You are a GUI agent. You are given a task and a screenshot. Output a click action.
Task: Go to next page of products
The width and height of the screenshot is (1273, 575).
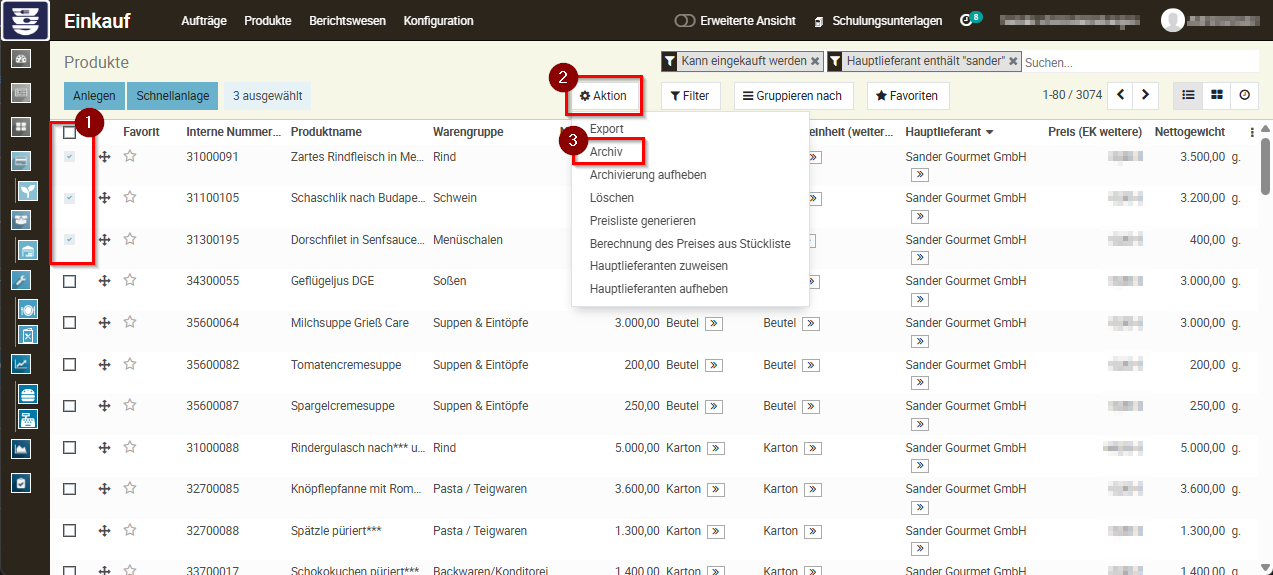coord(1145,95)
